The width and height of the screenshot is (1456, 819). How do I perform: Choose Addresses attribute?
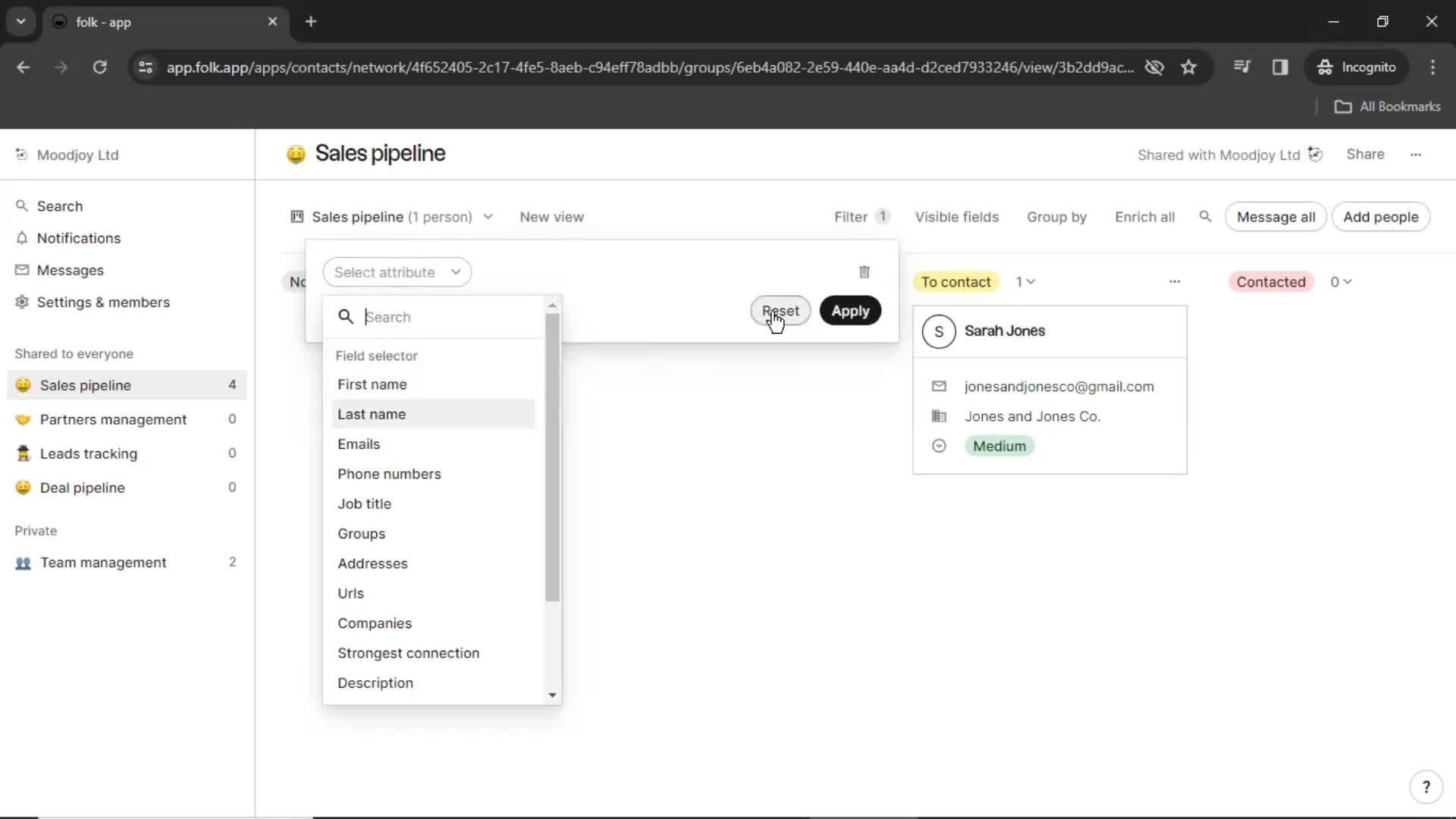433,563
